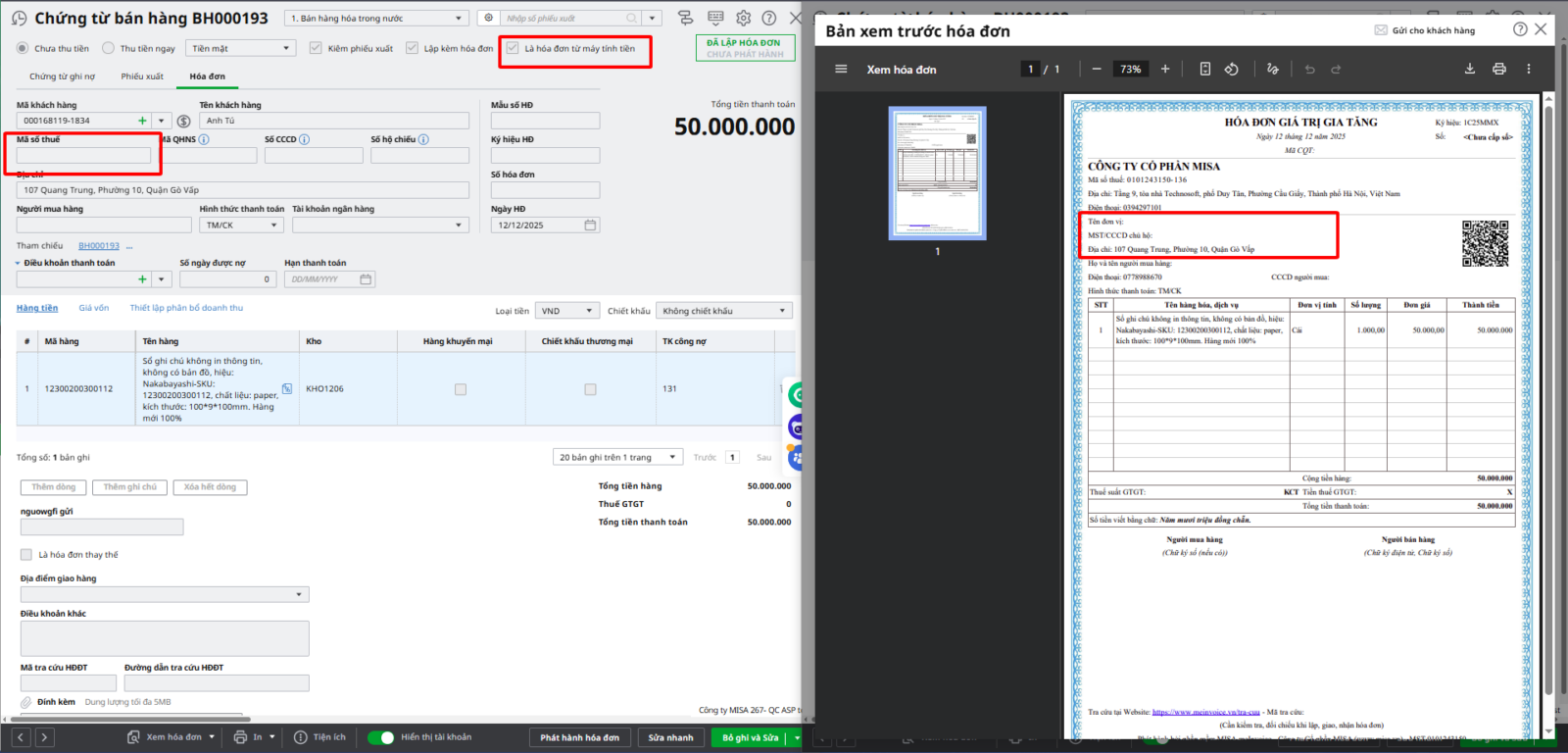
Task: Open the settings gear in voucher header
Action: pyautogui.click(x=744, y=18)
